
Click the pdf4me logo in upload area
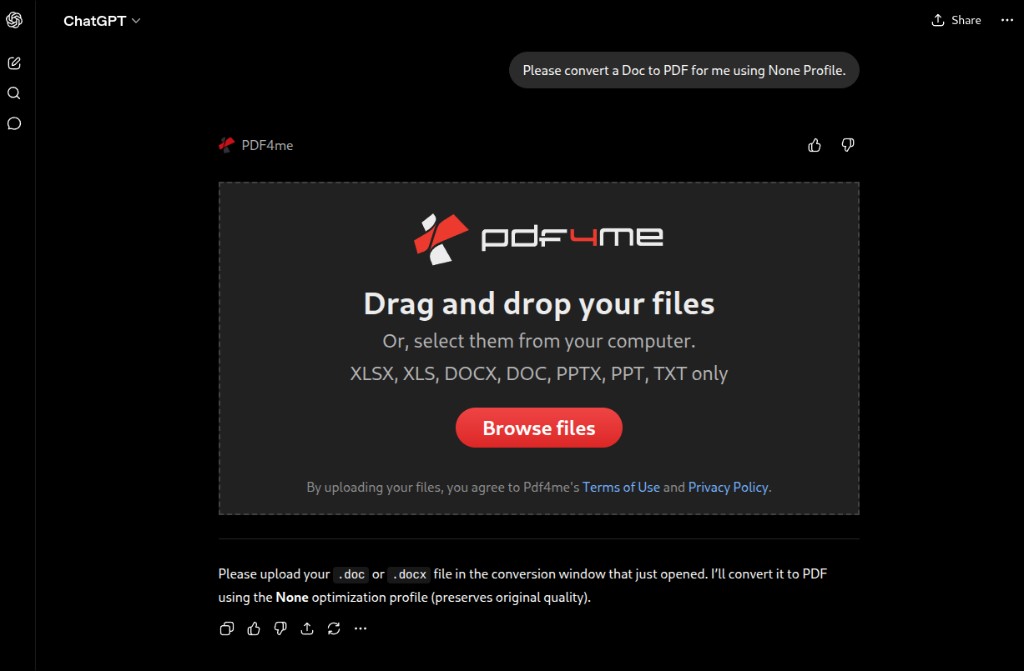click(539, 238)
